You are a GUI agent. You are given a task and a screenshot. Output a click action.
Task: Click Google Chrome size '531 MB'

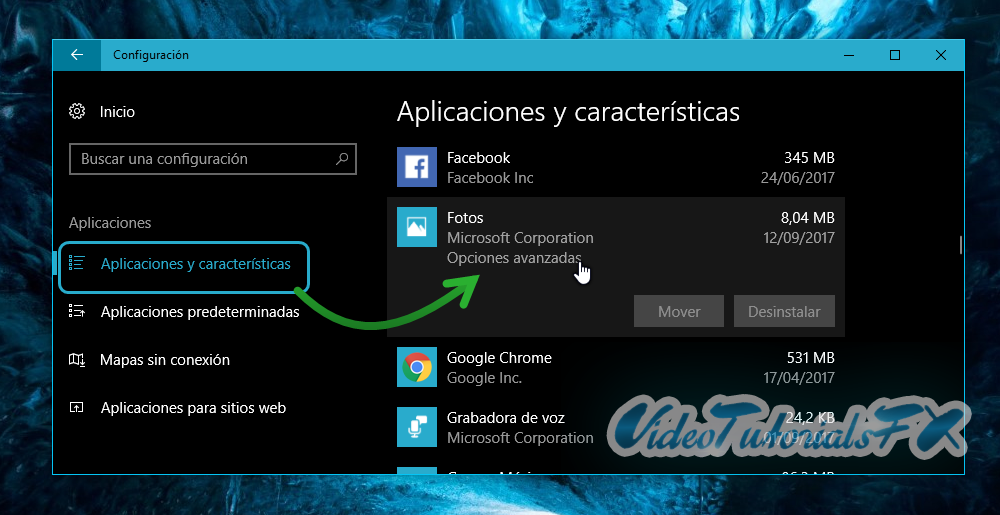(809, 358)
